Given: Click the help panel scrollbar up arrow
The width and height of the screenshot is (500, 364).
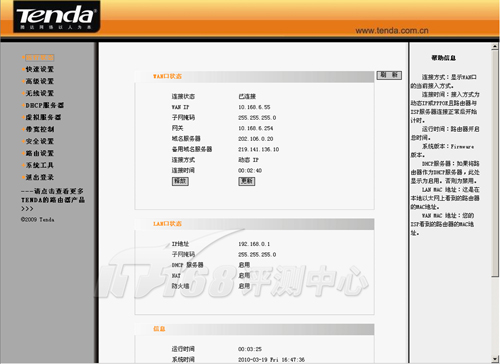Looking at the screenshot, I should point(495,47).
